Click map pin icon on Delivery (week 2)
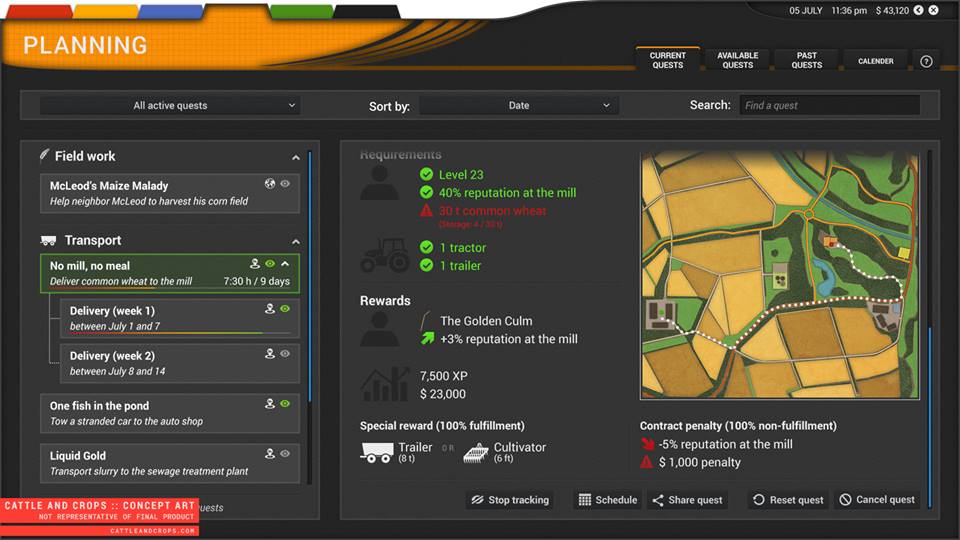 pos(270,354)
